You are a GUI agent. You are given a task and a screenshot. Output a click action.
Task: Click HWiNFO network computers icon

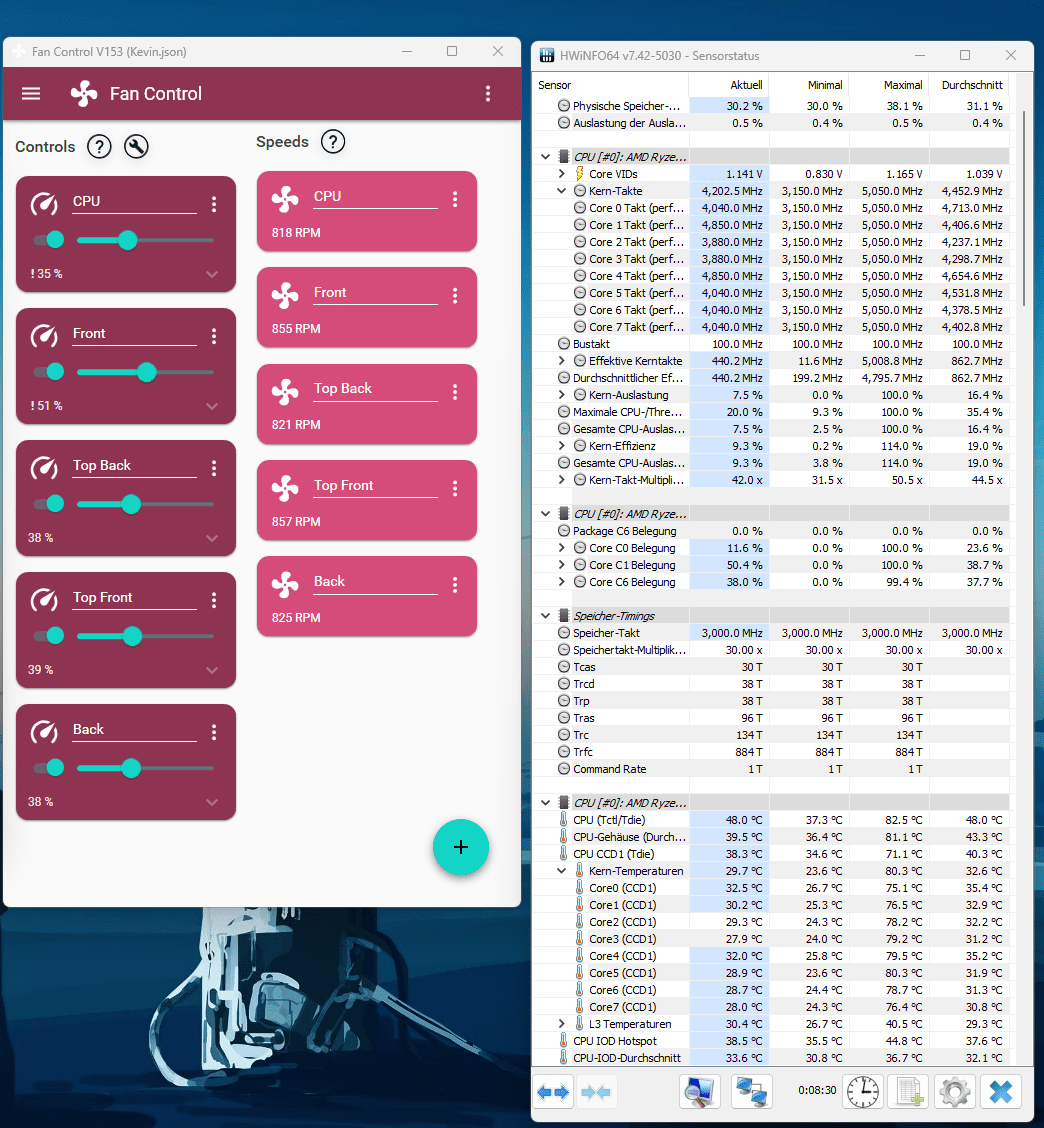[x=751, y=1092]
